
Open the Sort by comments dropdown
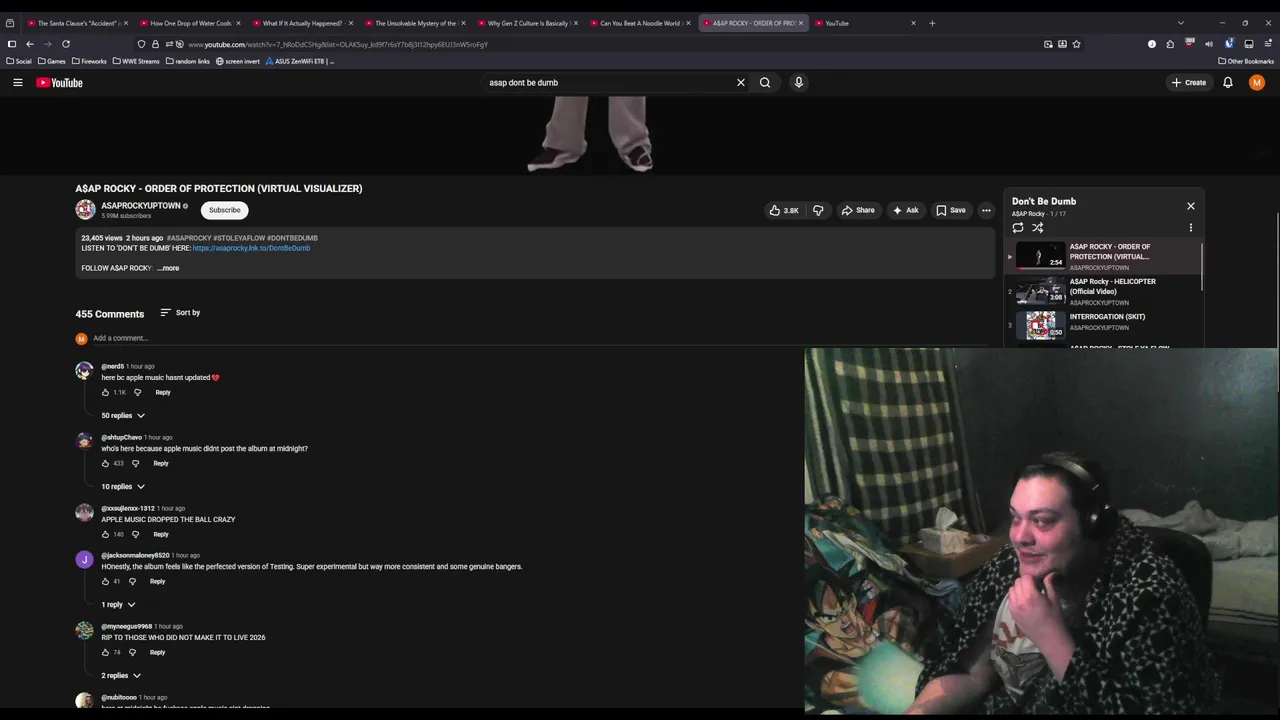coord(180,313)
